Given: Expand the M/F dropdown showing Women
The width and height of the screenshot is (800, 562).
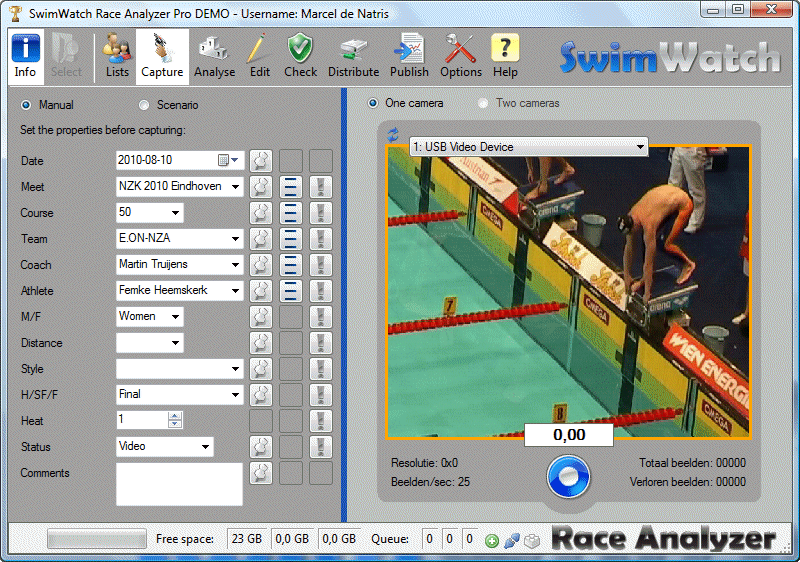Looking at the screenshot, I should click(175, 317).
